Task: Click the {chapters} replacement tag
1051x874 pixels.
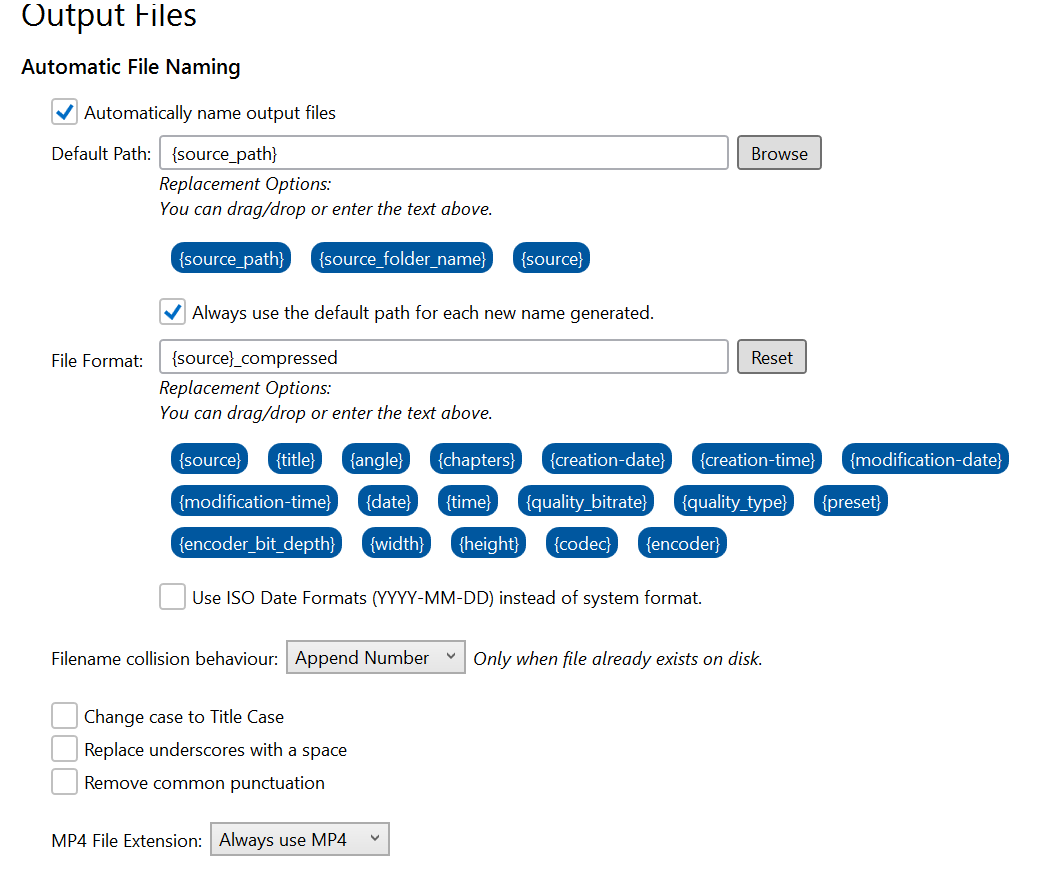Action: [x=476, y=459]
